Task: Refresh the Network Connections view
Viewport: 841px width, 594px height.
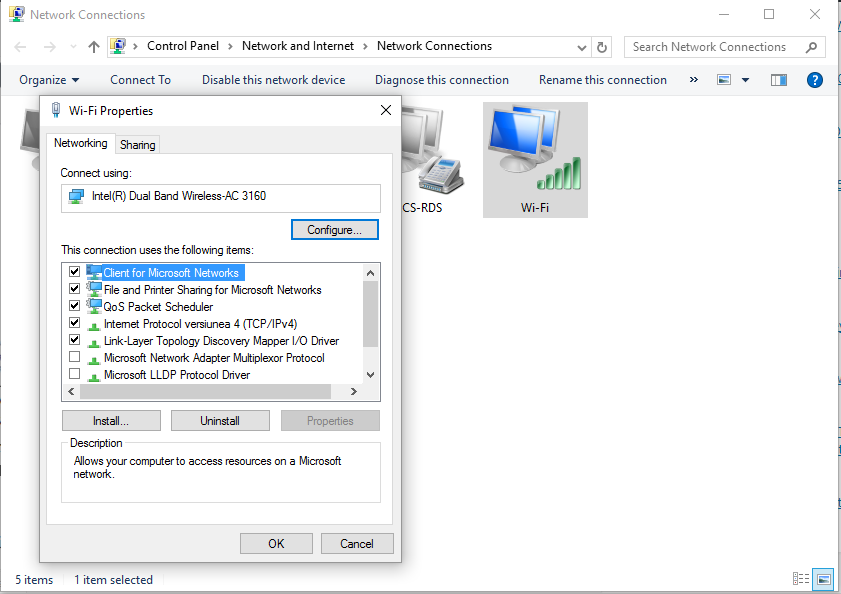Action: 602,47
